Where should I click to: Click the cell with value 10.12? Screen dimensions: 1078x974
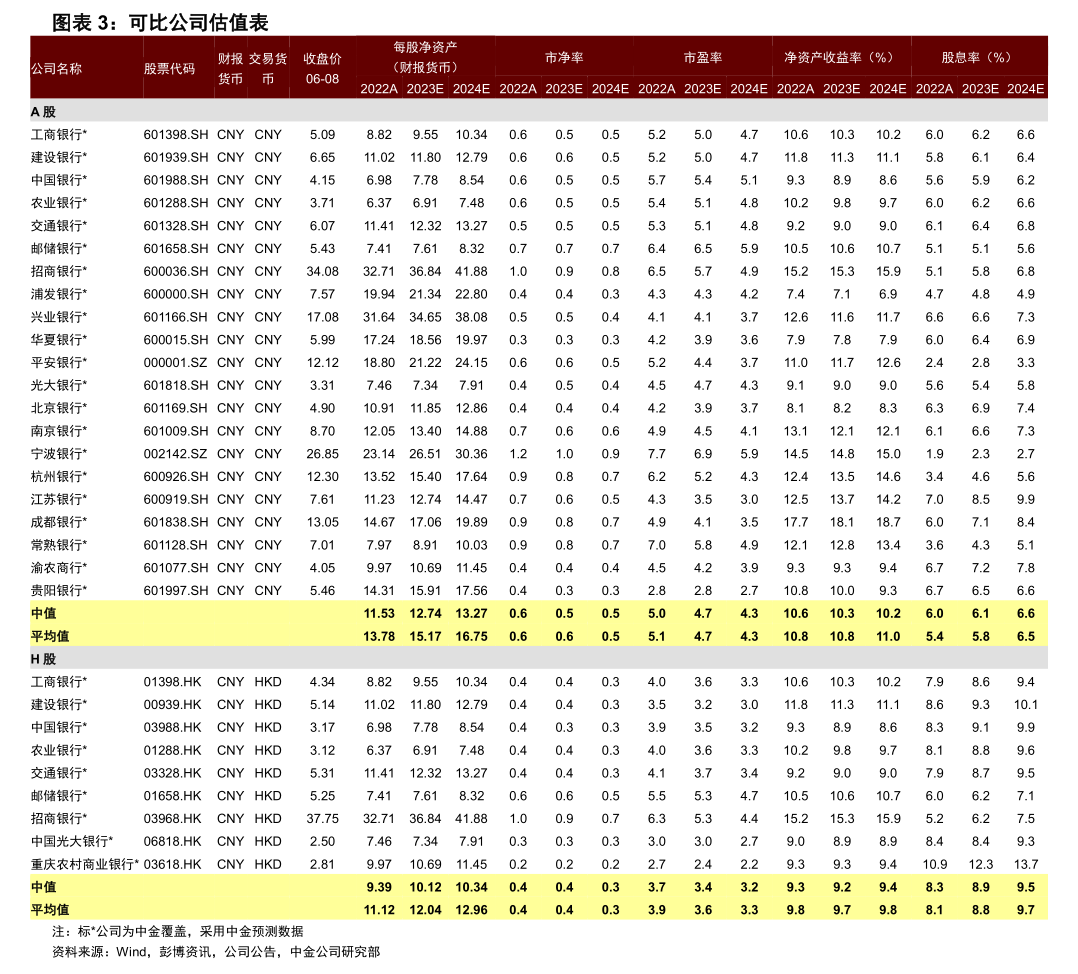pos(425,887)
